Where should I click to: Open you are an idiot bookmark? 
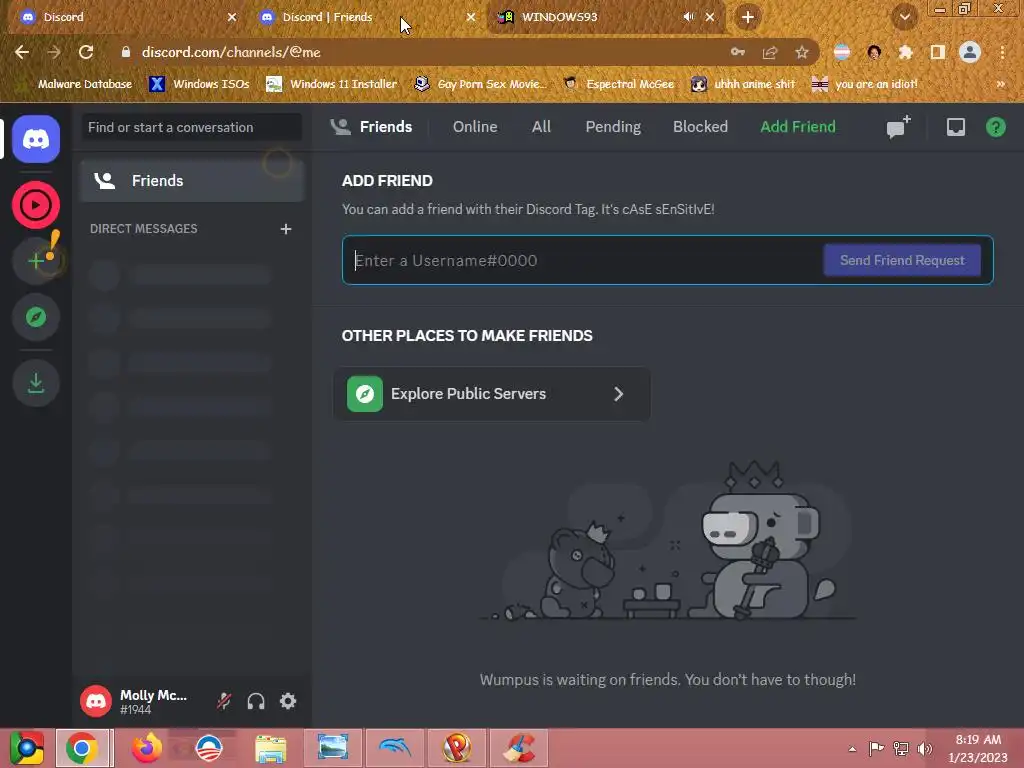pos(865,84)
